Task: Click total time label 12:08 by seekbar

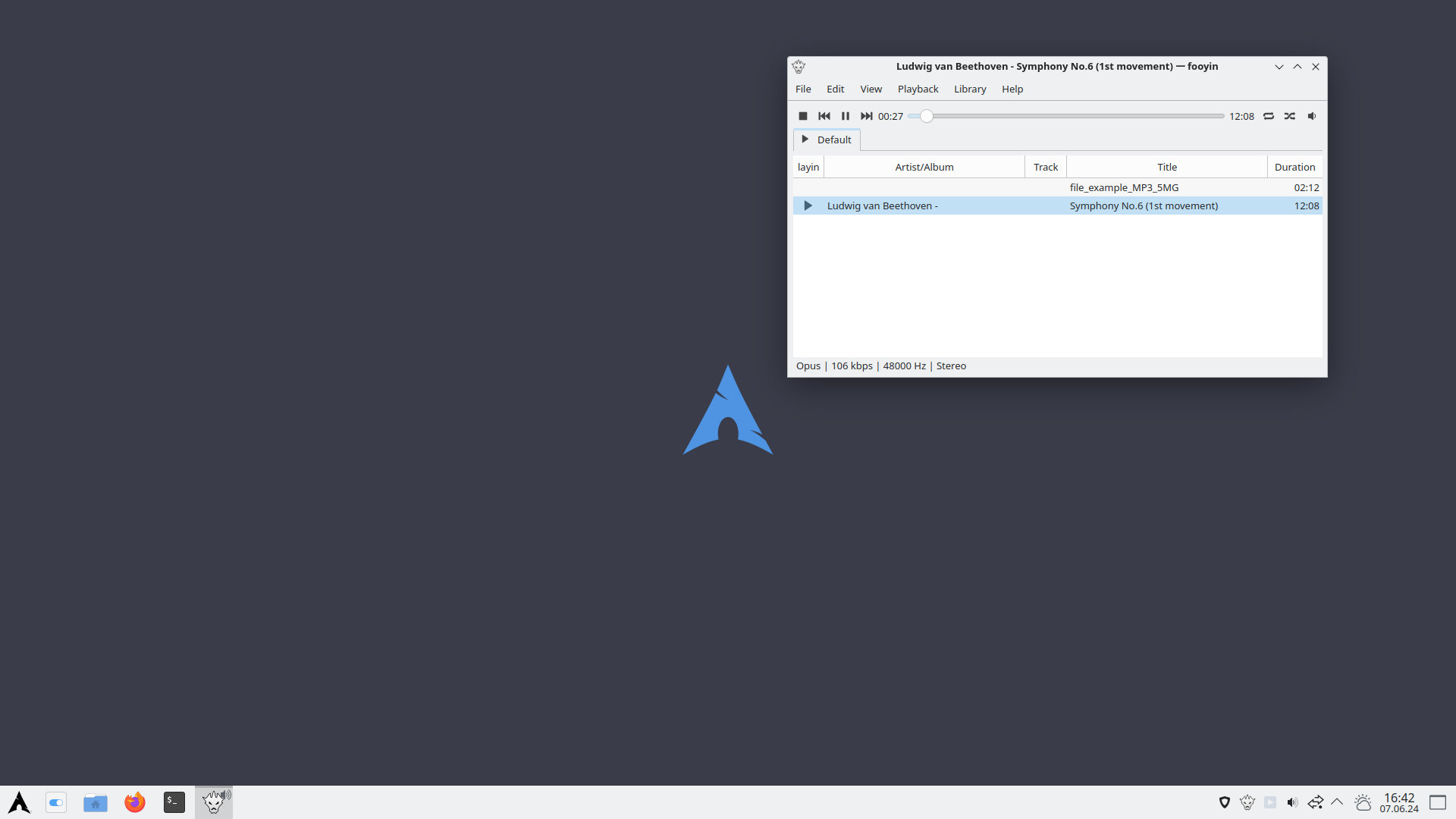Action: [x=1241, y=116]
